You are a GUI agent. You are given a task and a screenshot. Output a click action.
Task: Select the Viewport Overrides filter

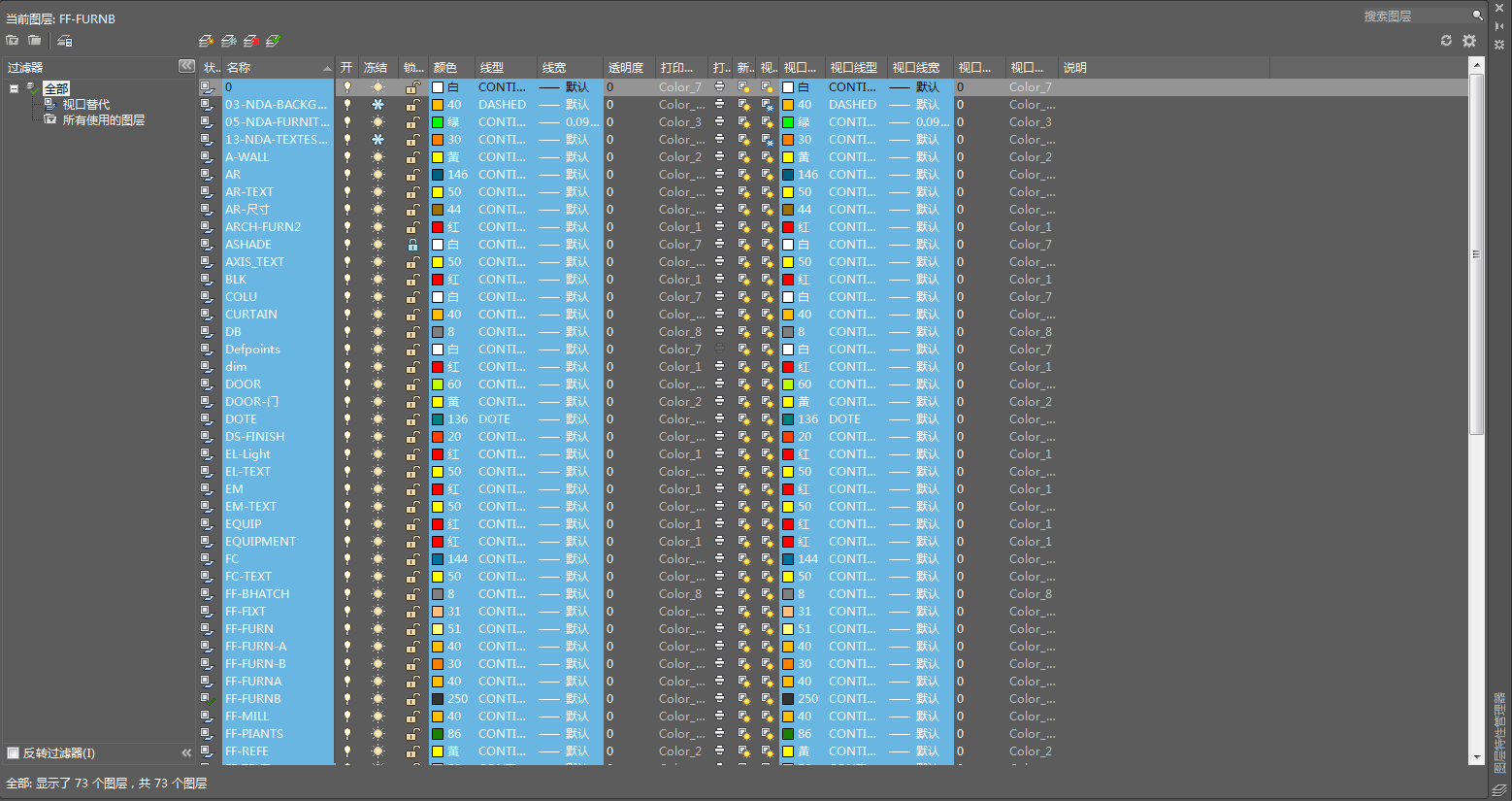point(86,105)
